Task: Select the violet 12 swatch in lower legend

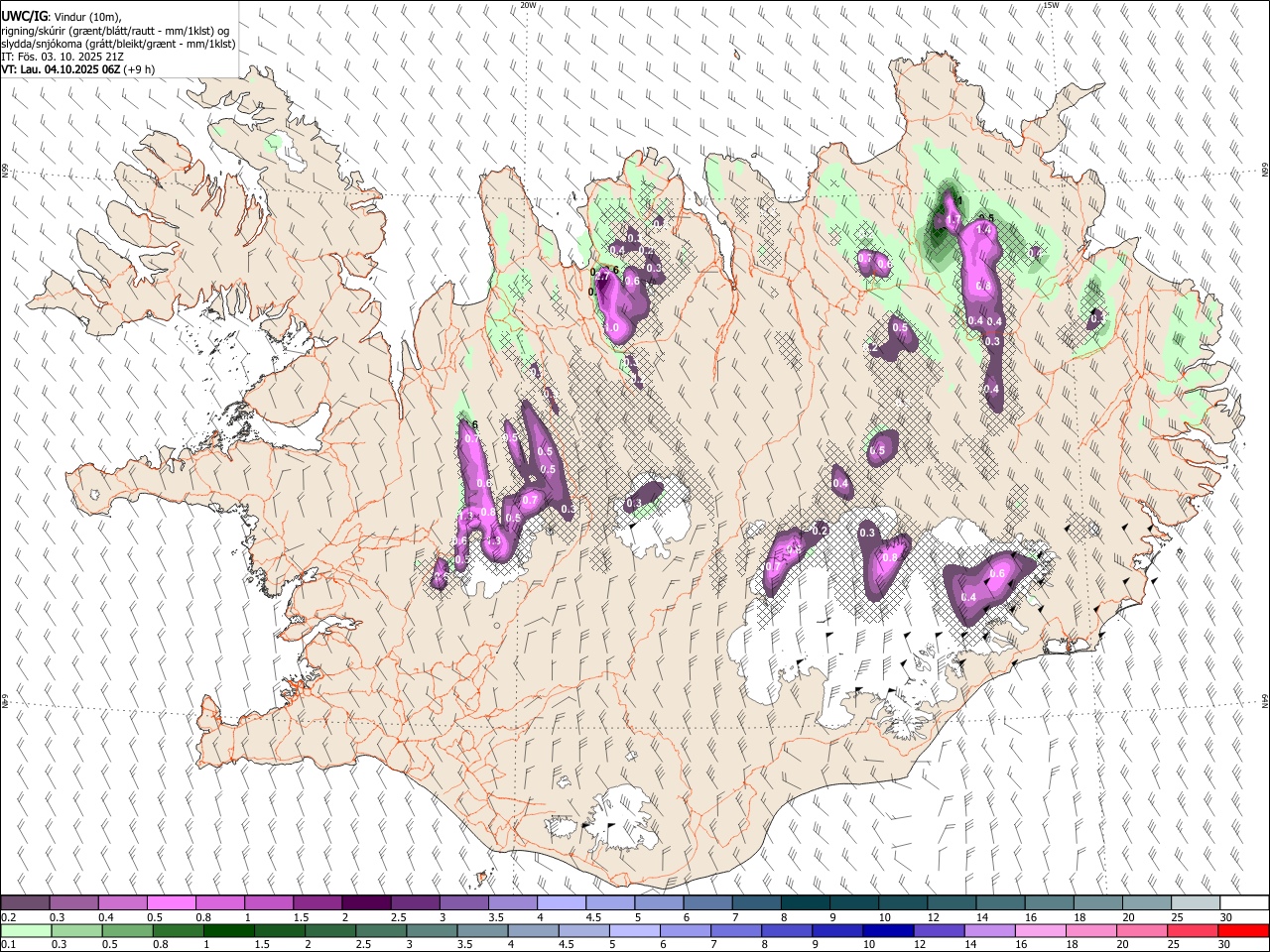Action: [939, 931]
